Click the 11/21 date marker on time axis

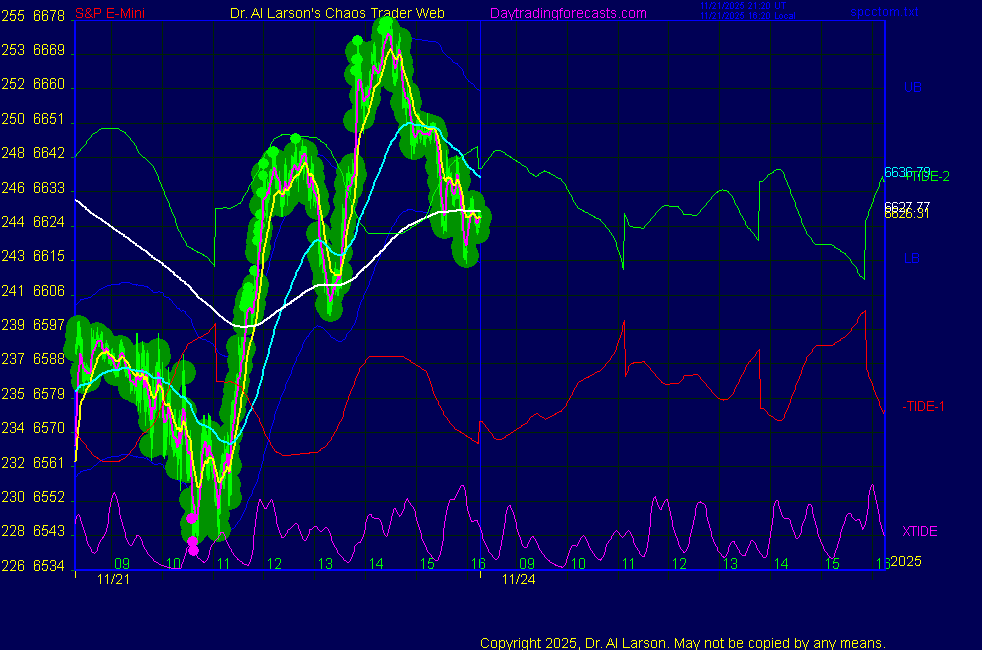[x=112, y=579]
